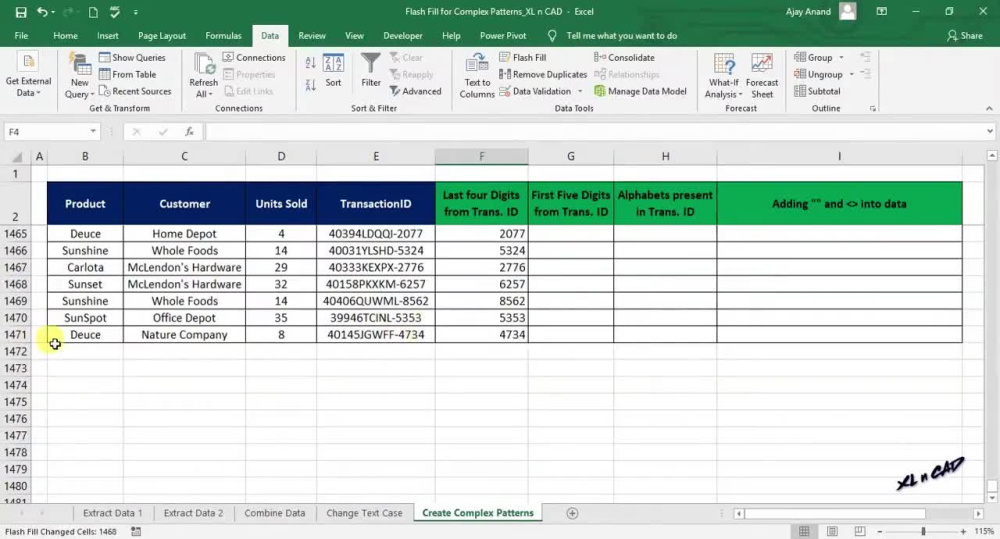Image resolution: width=1000 pixels, height=539 pixels.
Task: Open the File menu
Action: point(21,36)
